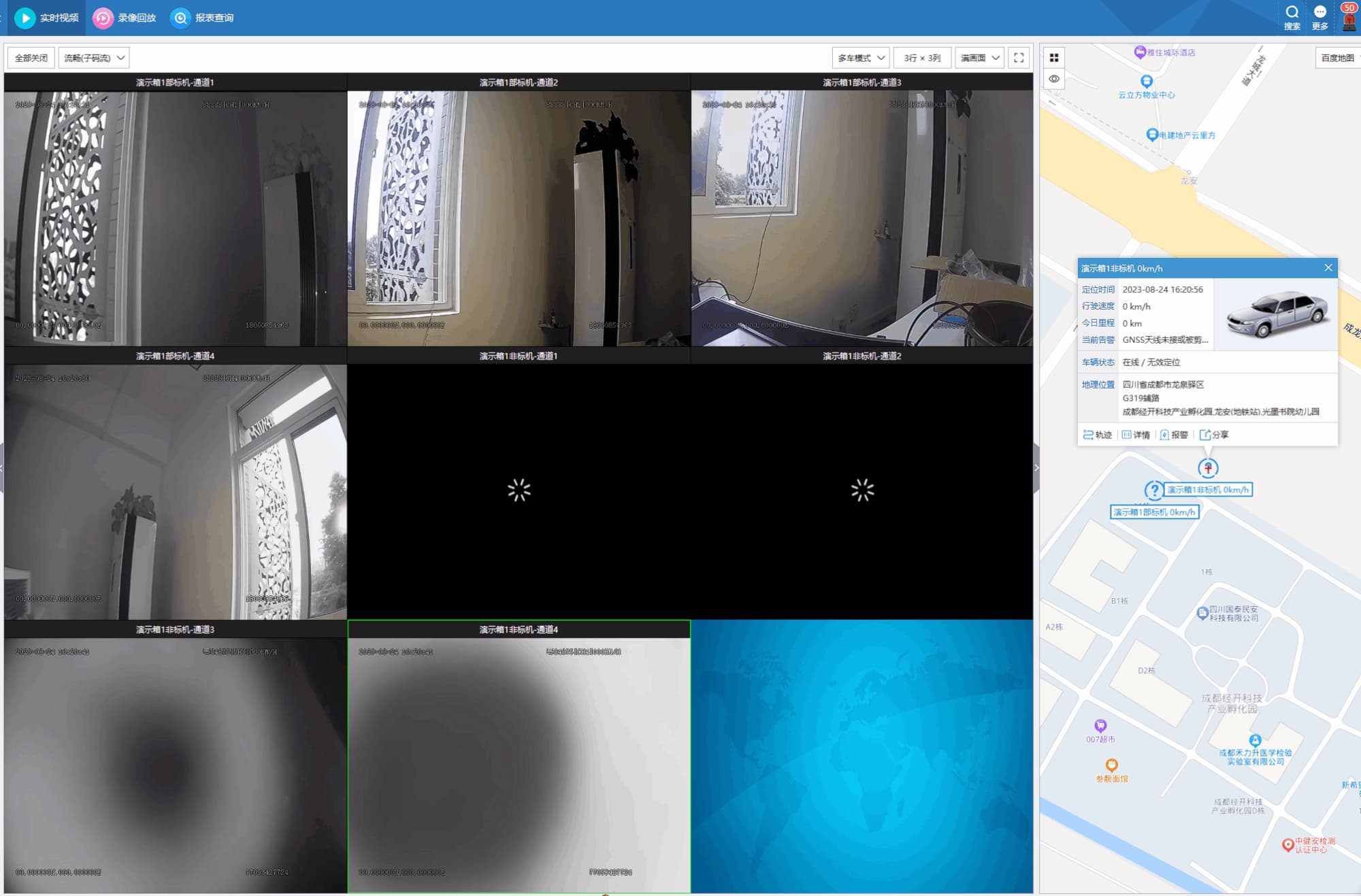Open the red alarm siren notifications
1361x896 pixels.
[1349, 20]
